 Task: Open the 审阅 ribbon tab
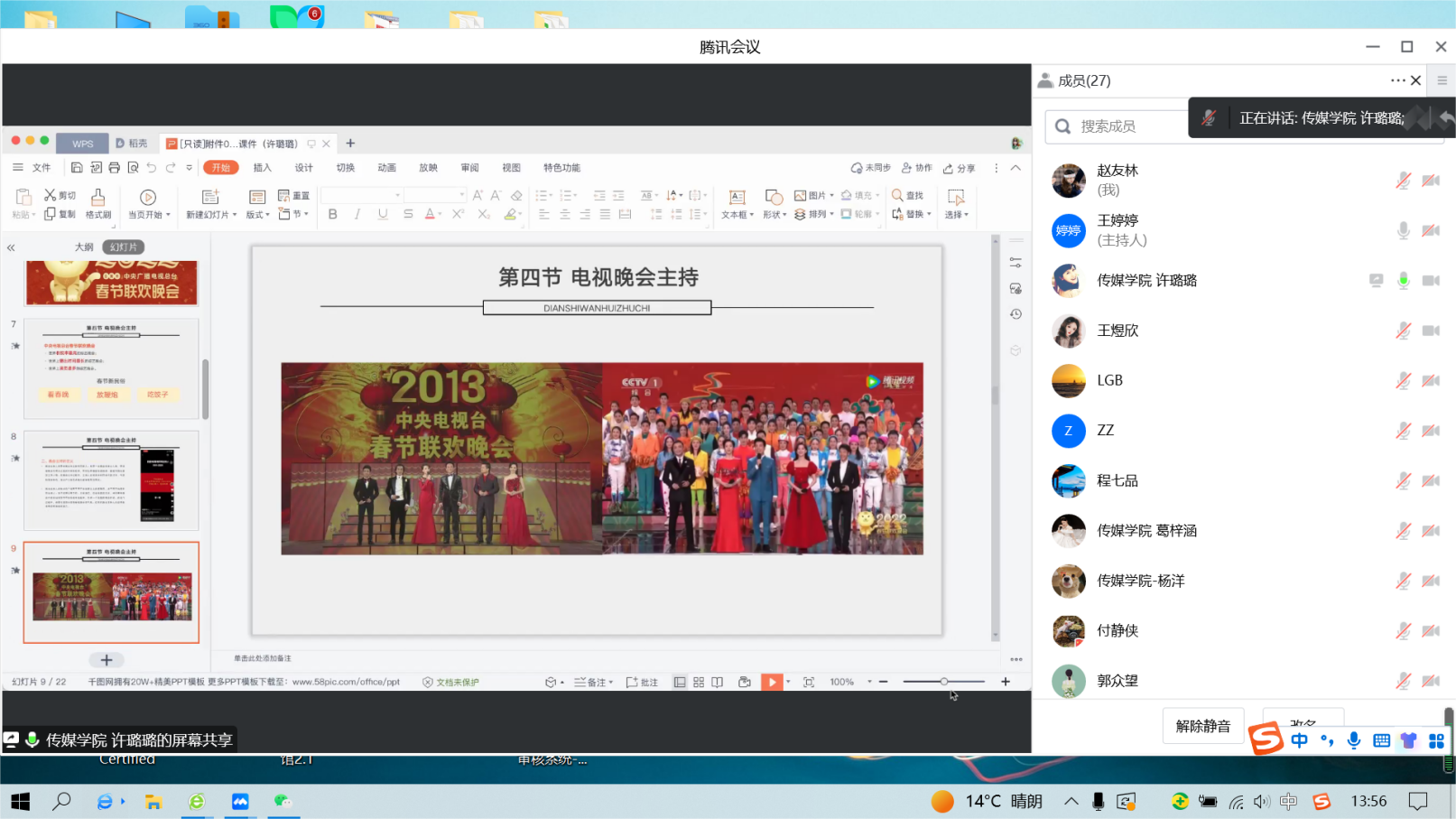[x=469, y=168]
